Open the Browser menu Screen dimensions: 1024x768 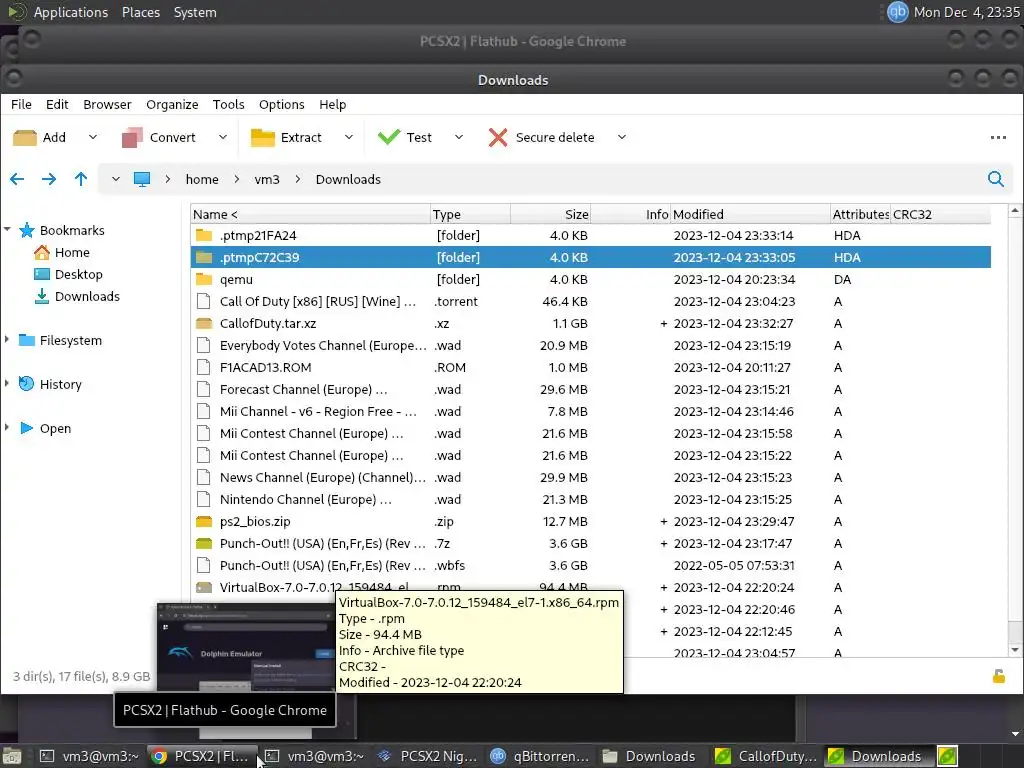(107, 104)
